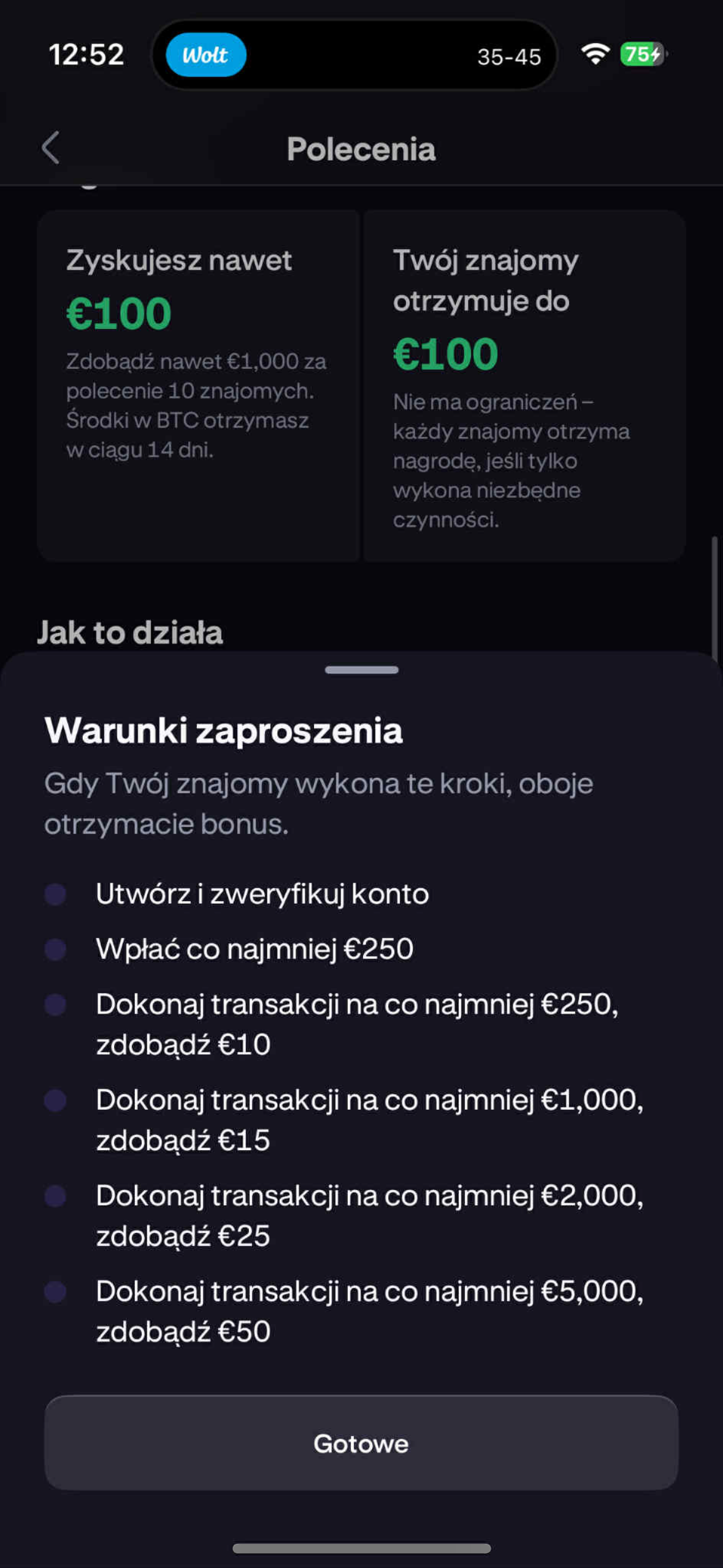This screenshot has width=723, height=1568.
Task: Tap the bottom sheet drag handle
Action: 361,670
